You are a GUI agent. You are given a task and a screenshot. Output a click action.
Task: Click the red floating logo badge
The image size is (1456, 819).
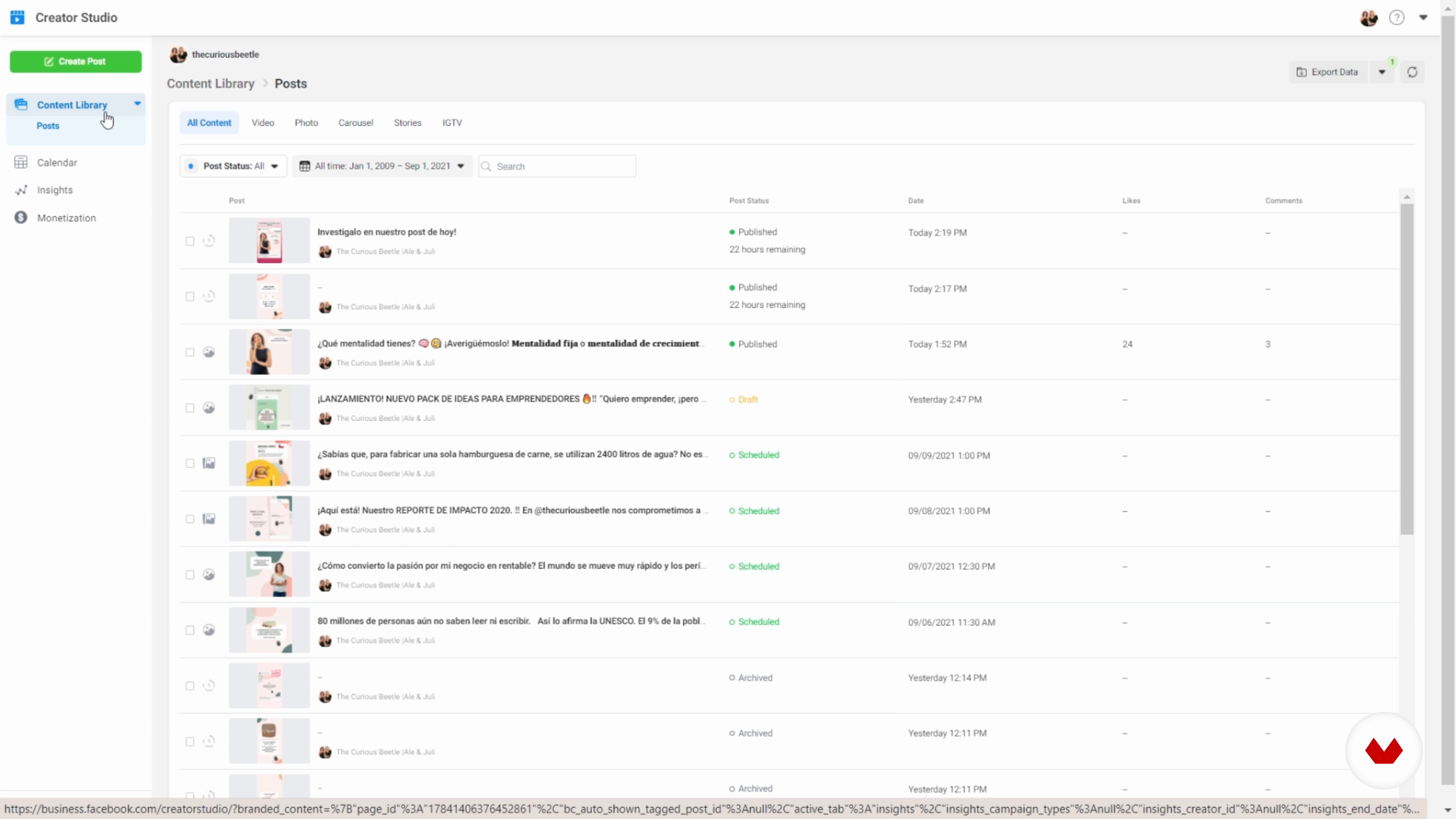click(1384, 751)
